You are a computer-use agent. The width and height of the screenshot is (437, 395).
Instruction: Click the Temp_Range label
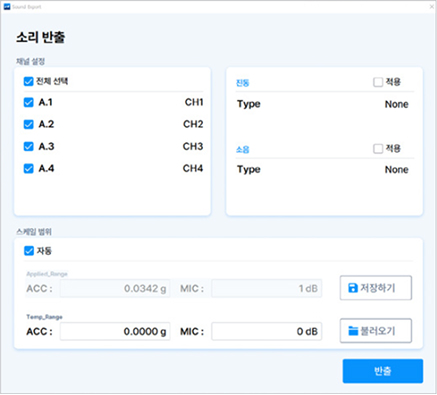44,317
